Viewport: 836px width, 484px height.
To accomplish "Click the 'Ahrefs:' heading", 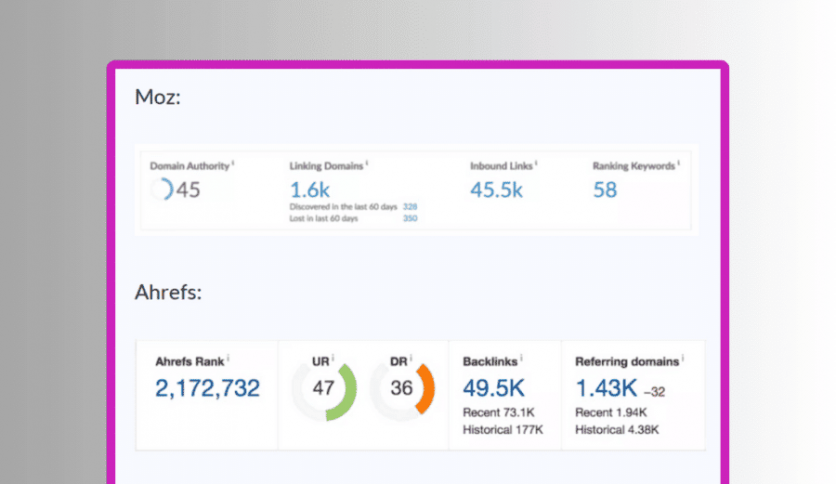I will 168,292.
